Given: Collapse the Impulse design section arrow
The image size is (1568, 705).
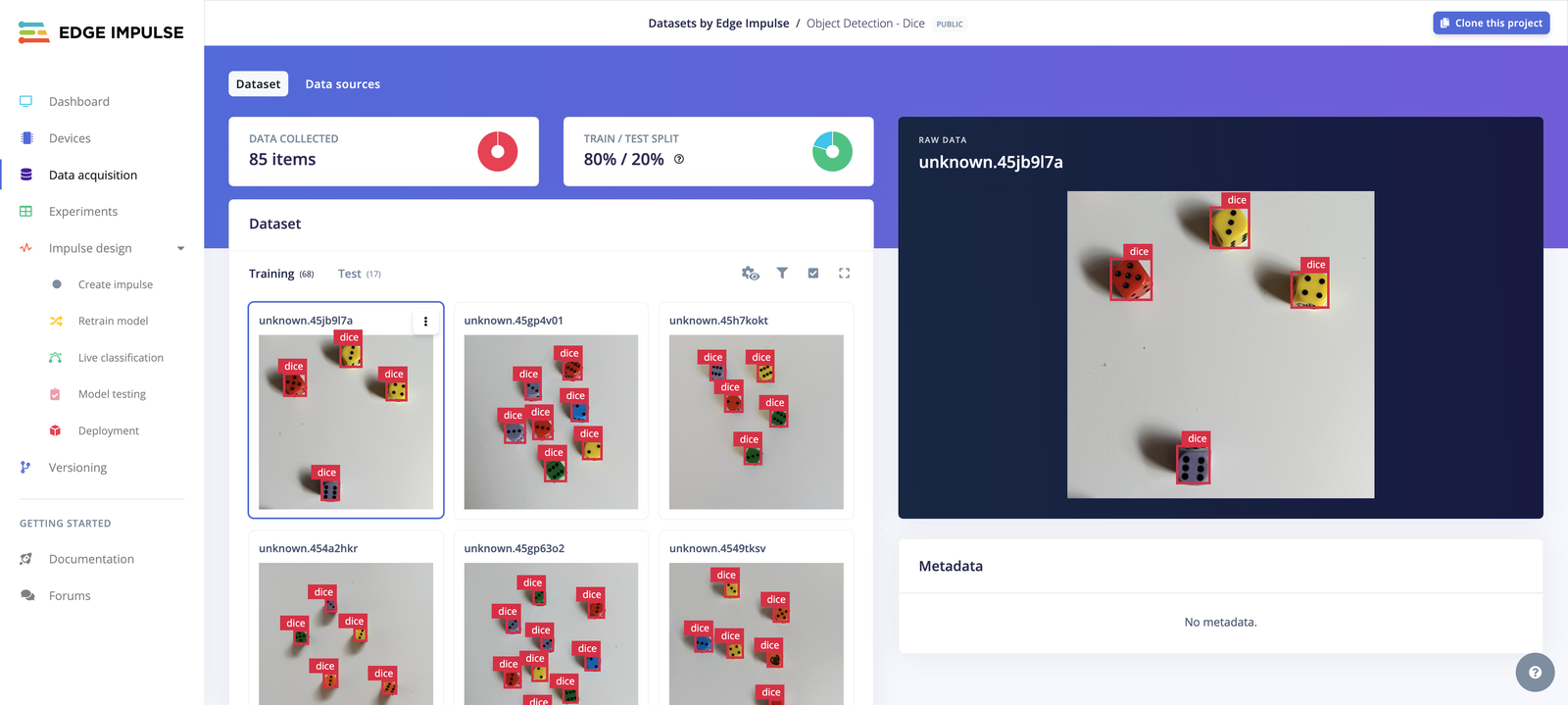Looking at the screenshot, I should click(x=180, y=249).
